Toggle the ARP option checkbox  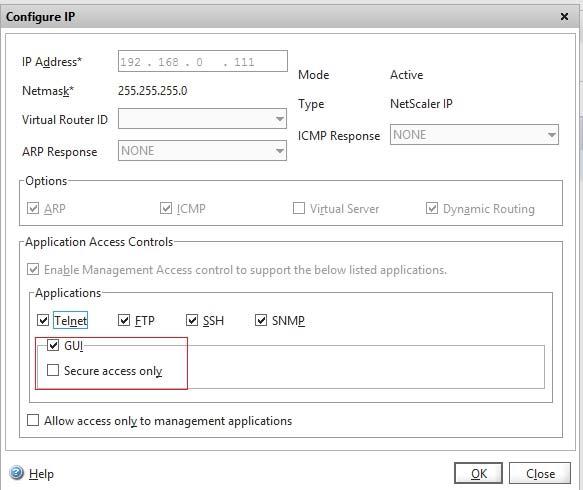pyautogui.click(x=33, y=208)
